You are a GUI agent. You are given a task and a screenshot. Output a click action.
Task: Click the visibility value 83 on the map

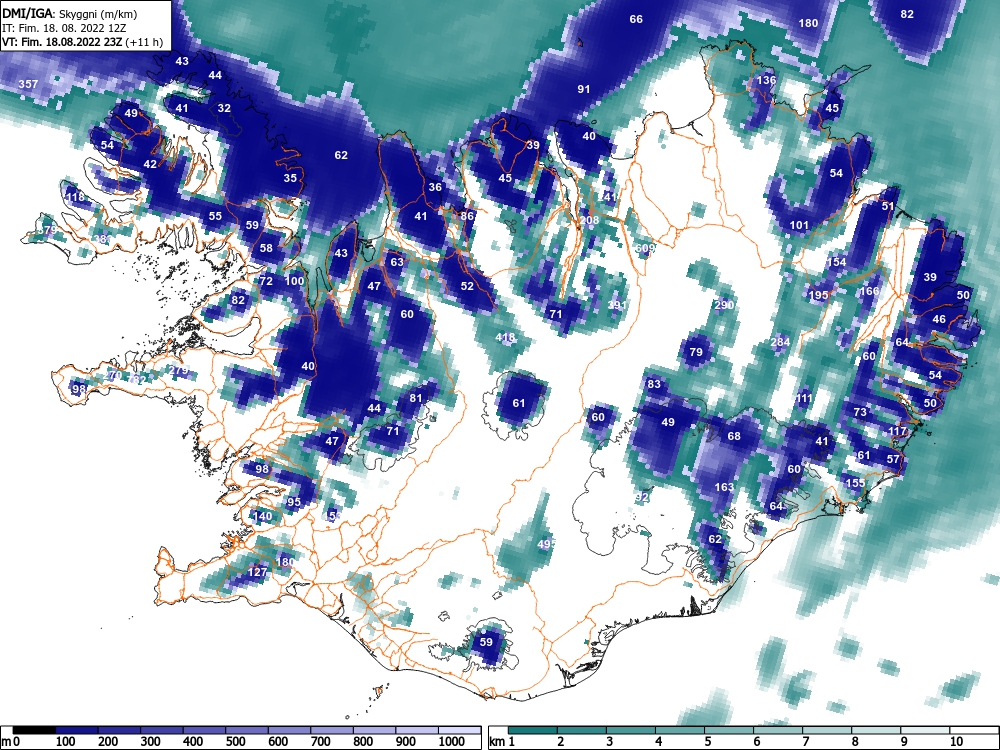(x=654, y=385)
